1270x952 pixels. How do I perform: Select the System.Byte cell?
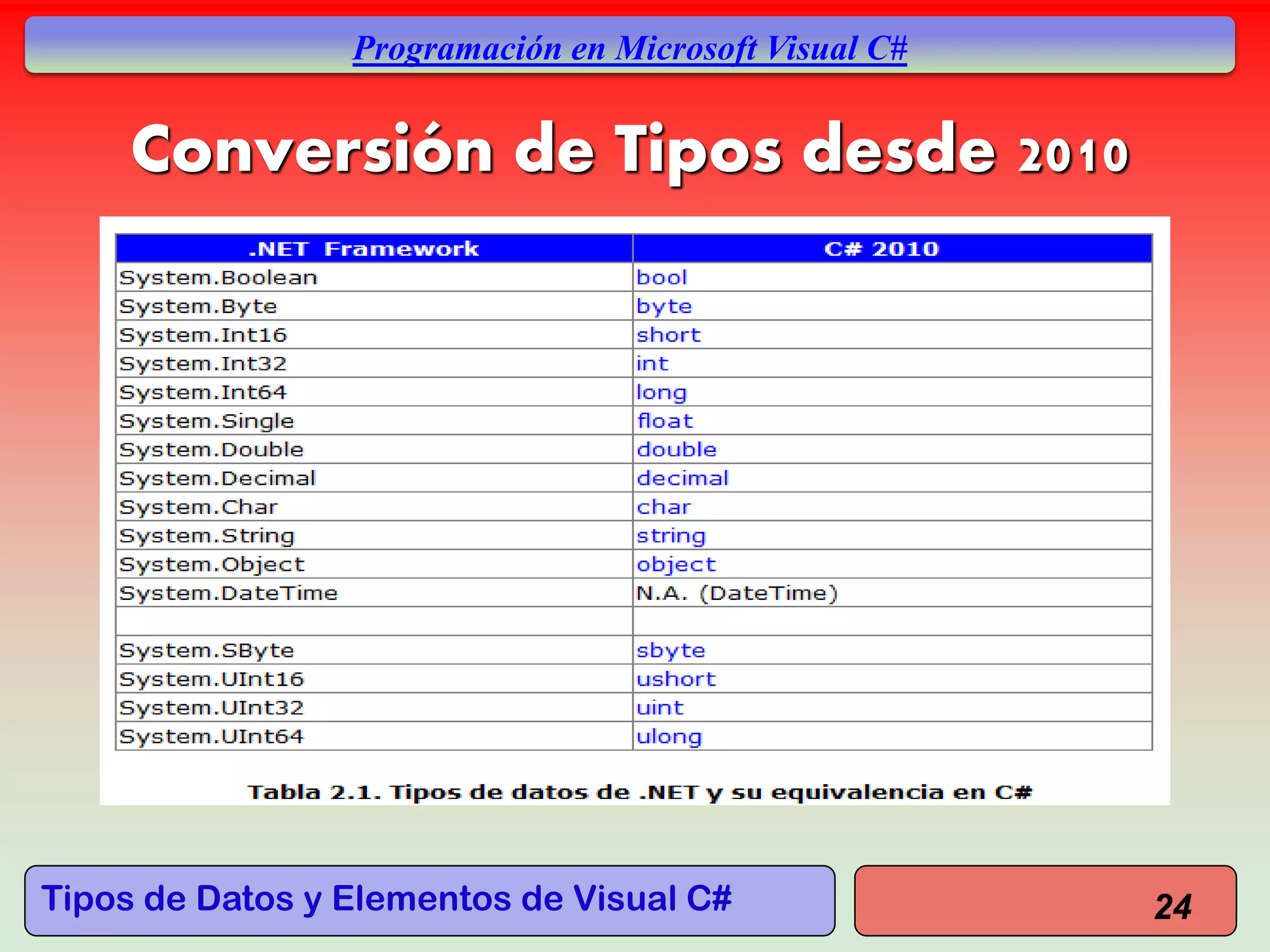[374, 306]
